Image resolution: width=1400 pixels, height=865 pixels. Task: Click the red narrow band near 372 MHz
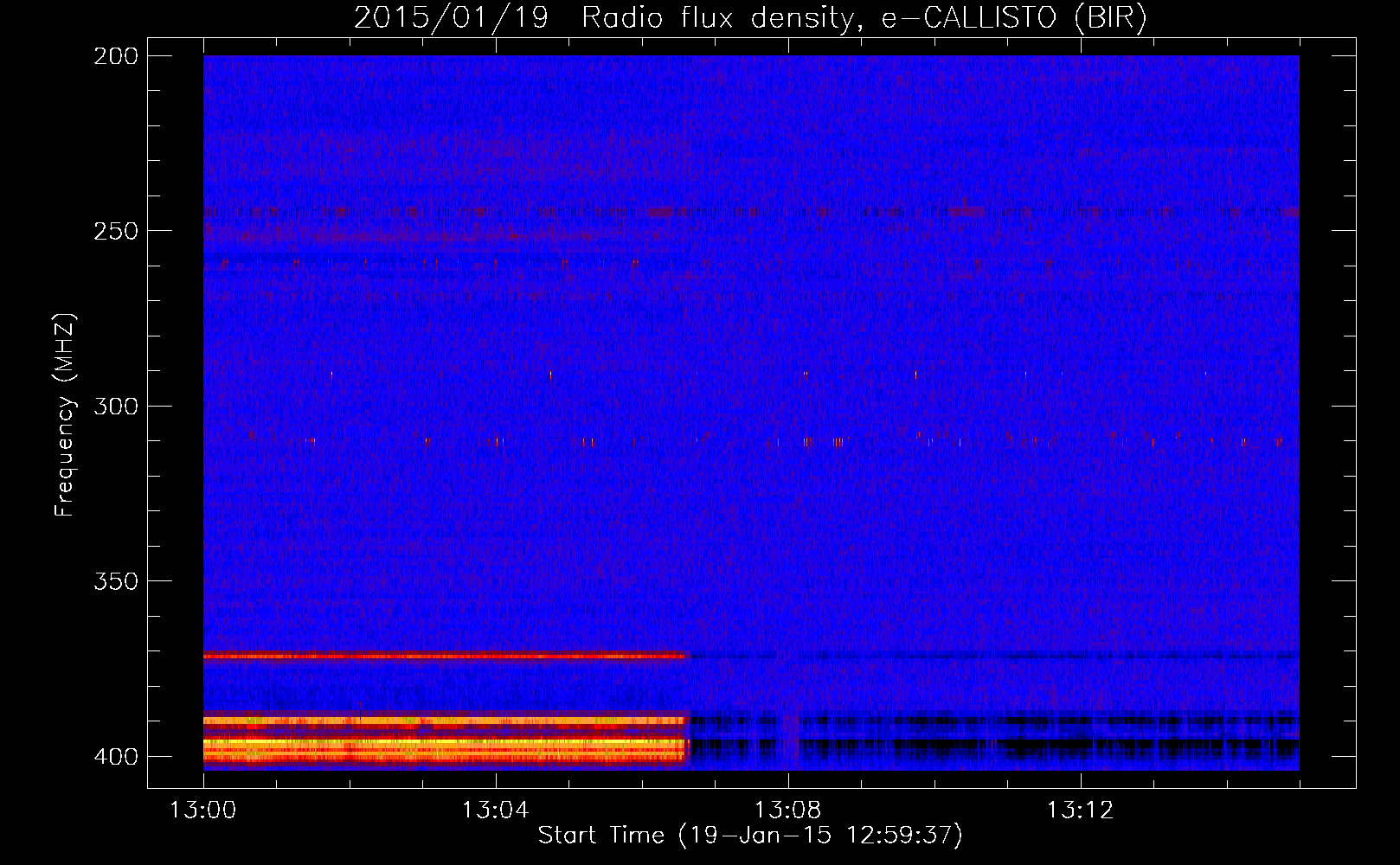pyautogui.click(x=445, y=656)
